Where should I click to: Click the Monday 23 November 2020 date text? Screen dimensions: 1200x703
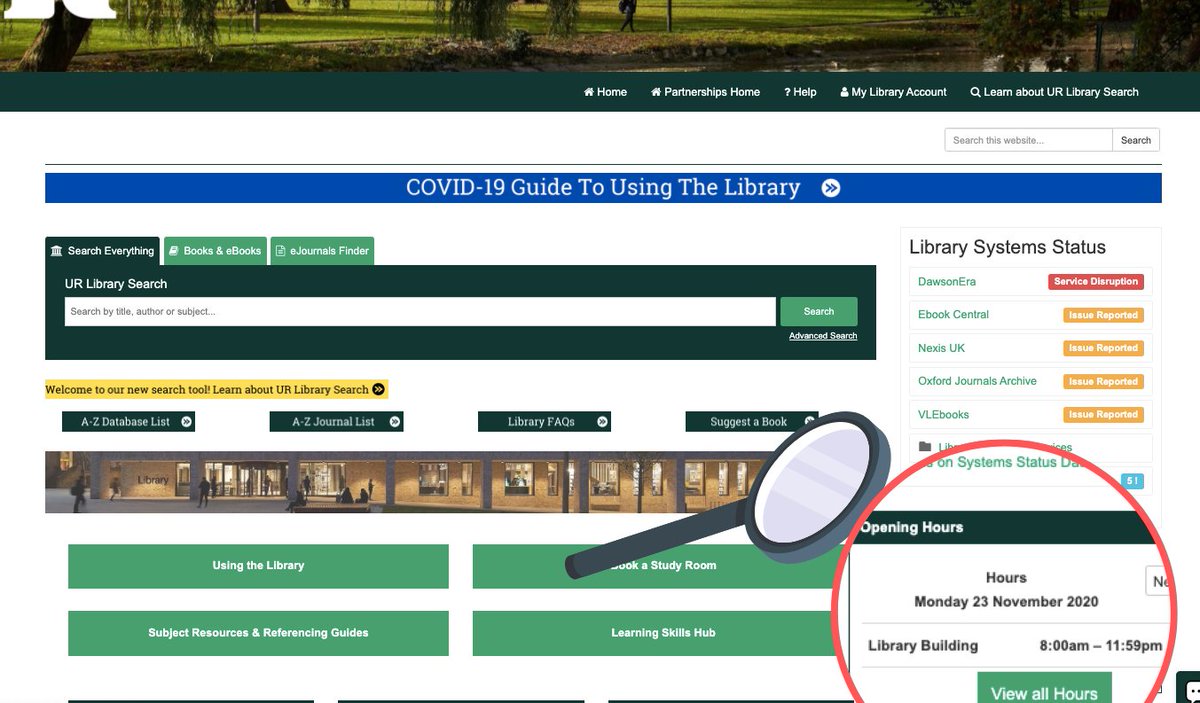(1006, 602)
